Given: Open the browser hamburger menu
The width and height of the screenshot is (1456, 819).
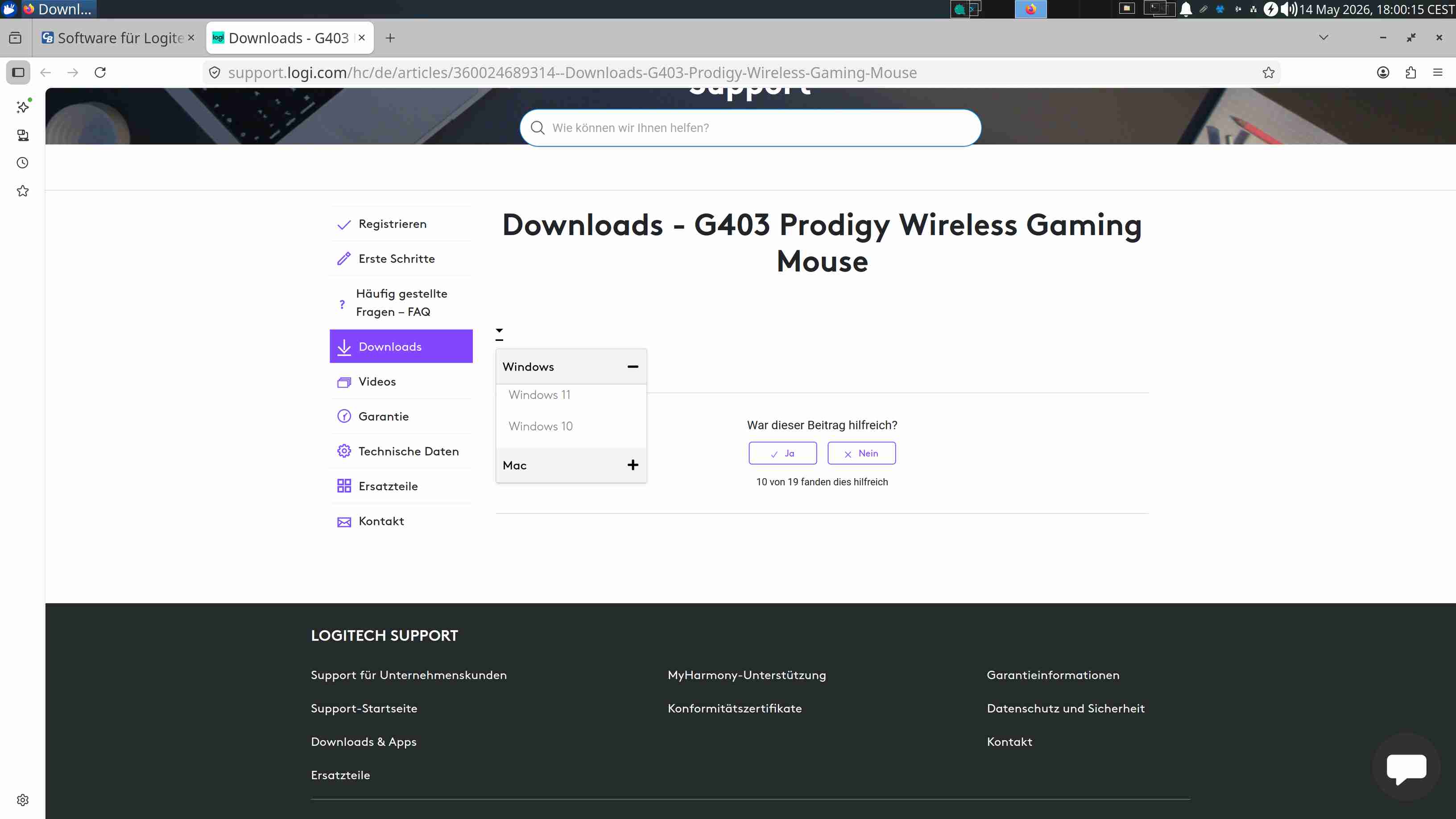Looking at the screenshot, I should (1438, 72).
